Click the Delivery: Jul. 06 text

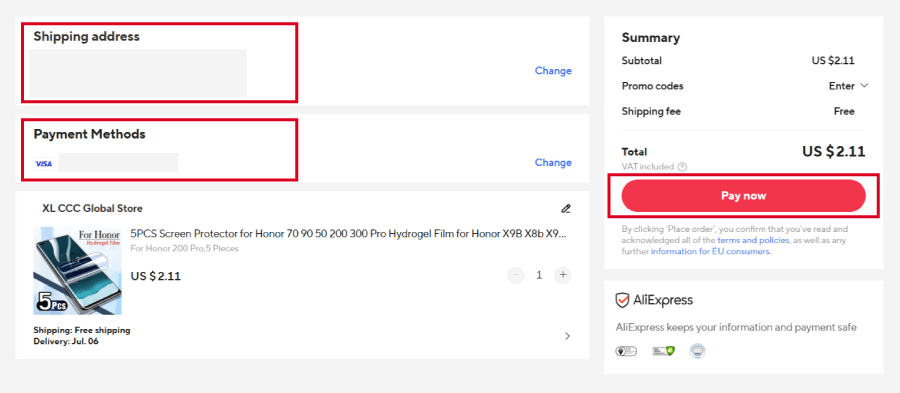coord(65,341)
